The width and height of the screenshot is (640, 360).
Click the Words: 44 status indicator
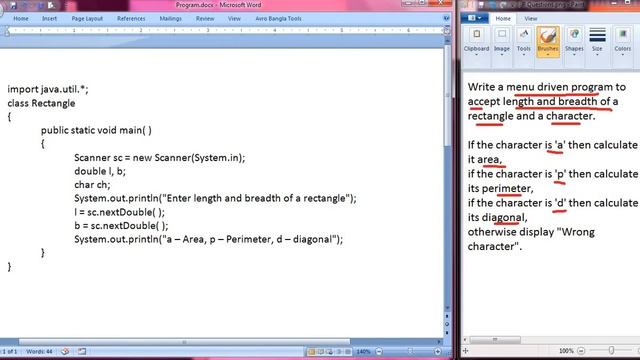39,351
